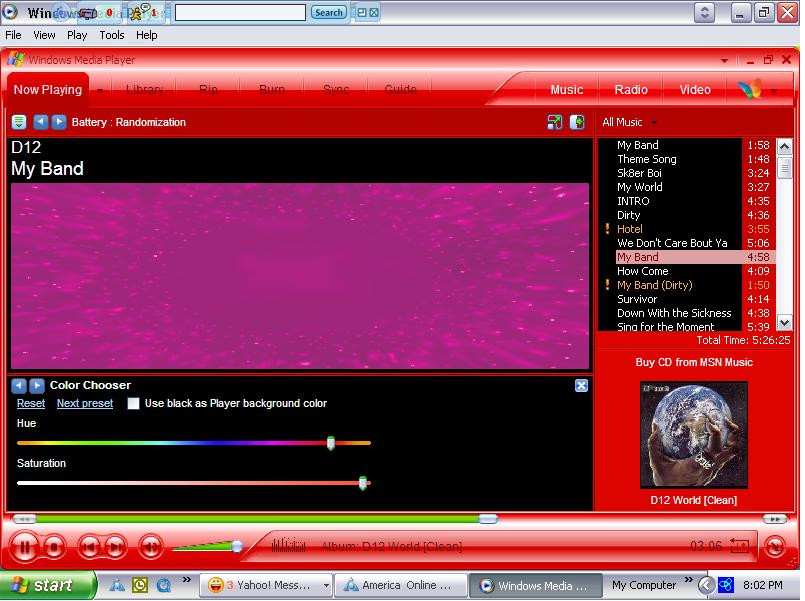The height and width of the screenshot is (601, 805).
Task: Switch to the Library tab
Action: tap(145, 90)
